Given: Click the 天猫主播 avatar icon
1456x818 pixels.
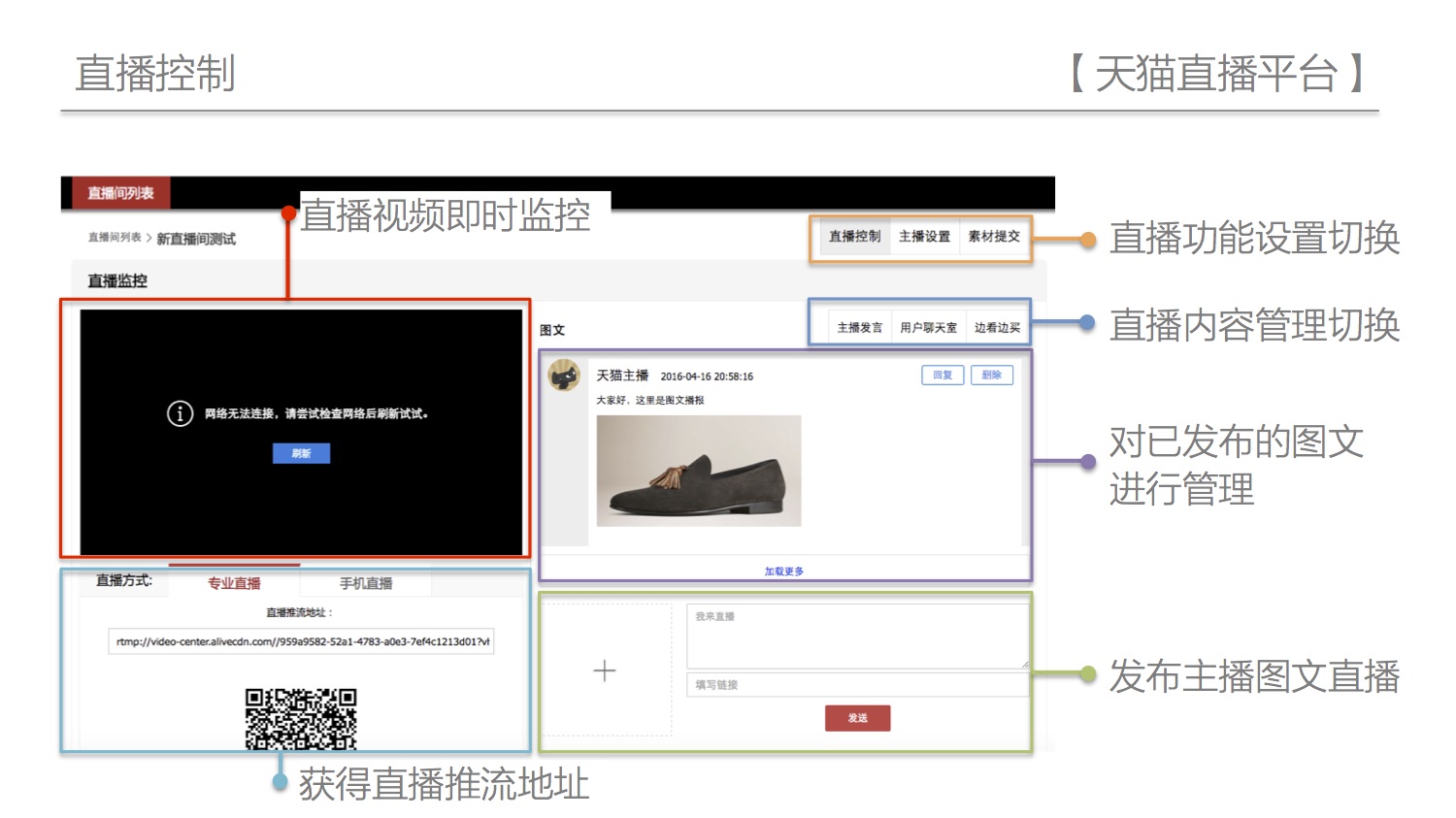Looking at the screenshot, I should (x=564, y=375).
